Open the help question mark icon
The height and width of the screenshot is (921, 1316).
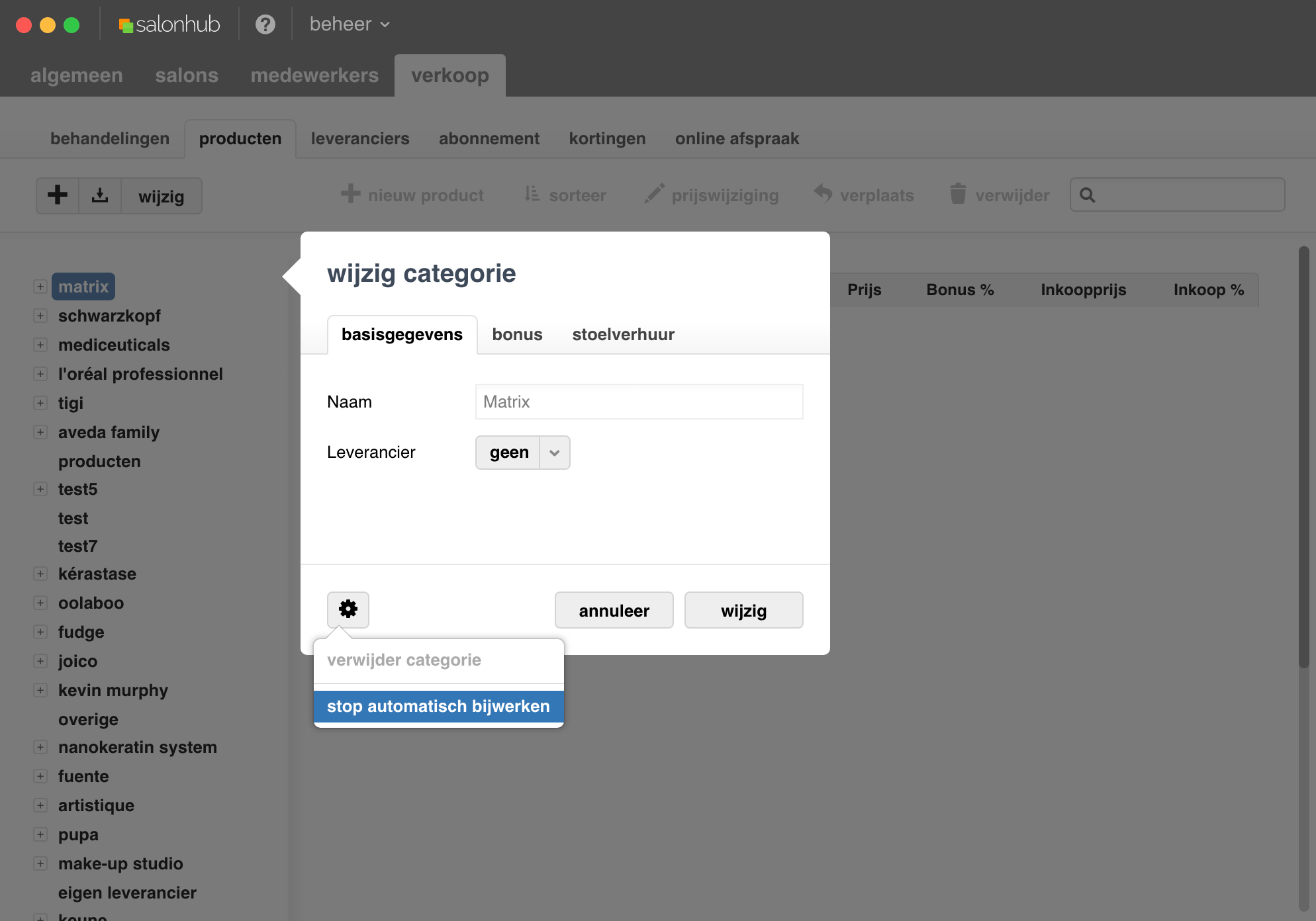point(265,24)
